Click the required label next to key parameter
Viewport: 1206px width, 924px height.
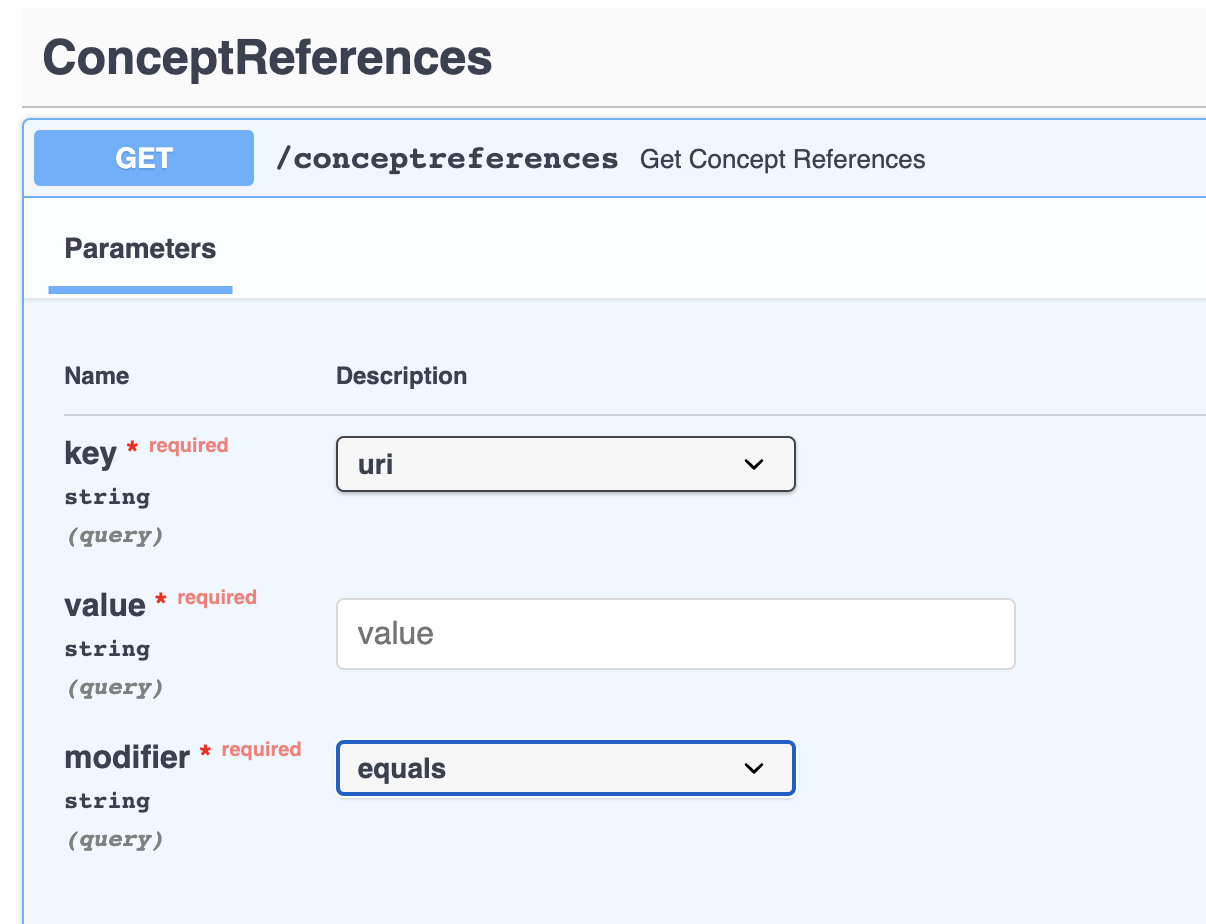coord(188,445)
